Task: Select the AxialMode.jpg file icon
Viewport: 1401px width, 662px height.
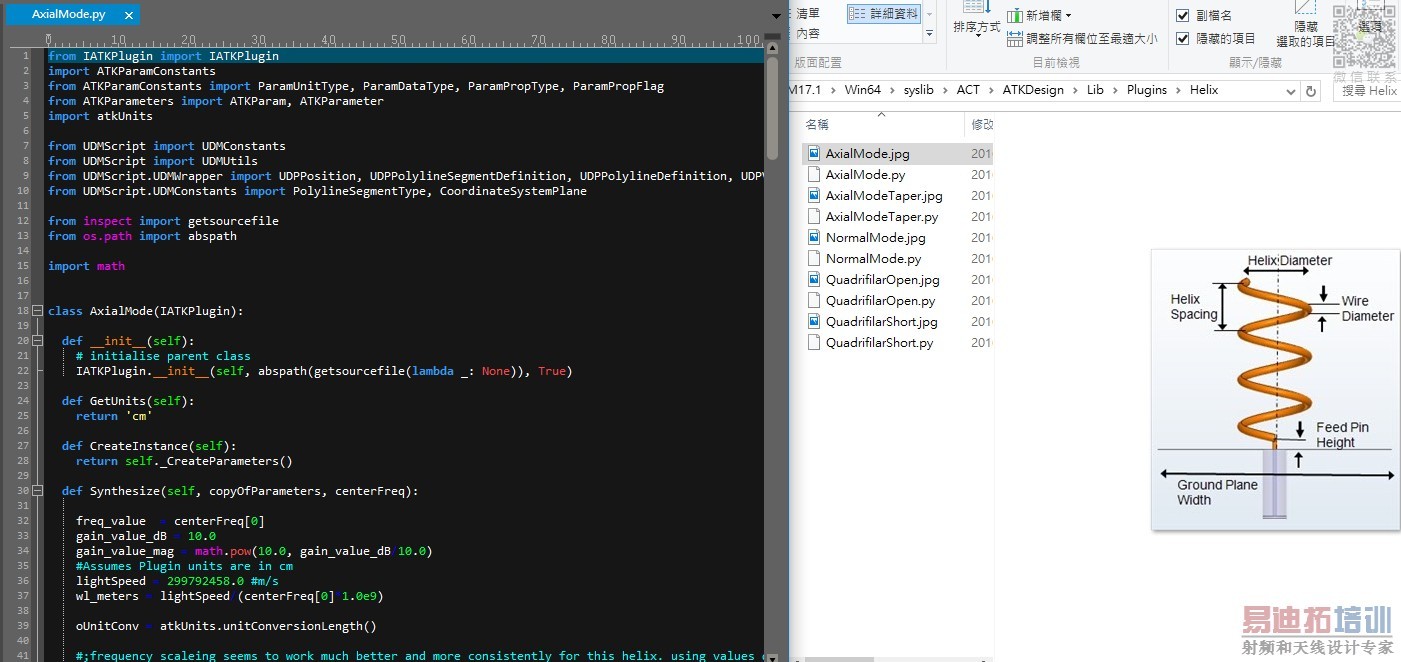Action: [x=814, y=154]
